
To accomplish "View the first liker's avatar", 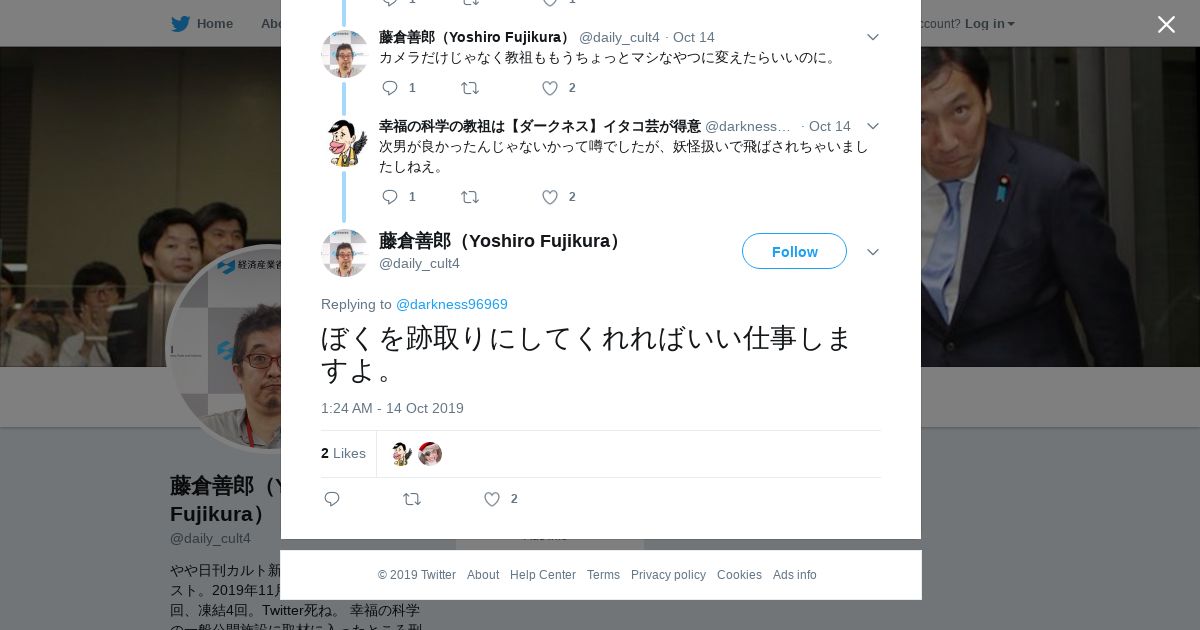I will pos(401,454).
